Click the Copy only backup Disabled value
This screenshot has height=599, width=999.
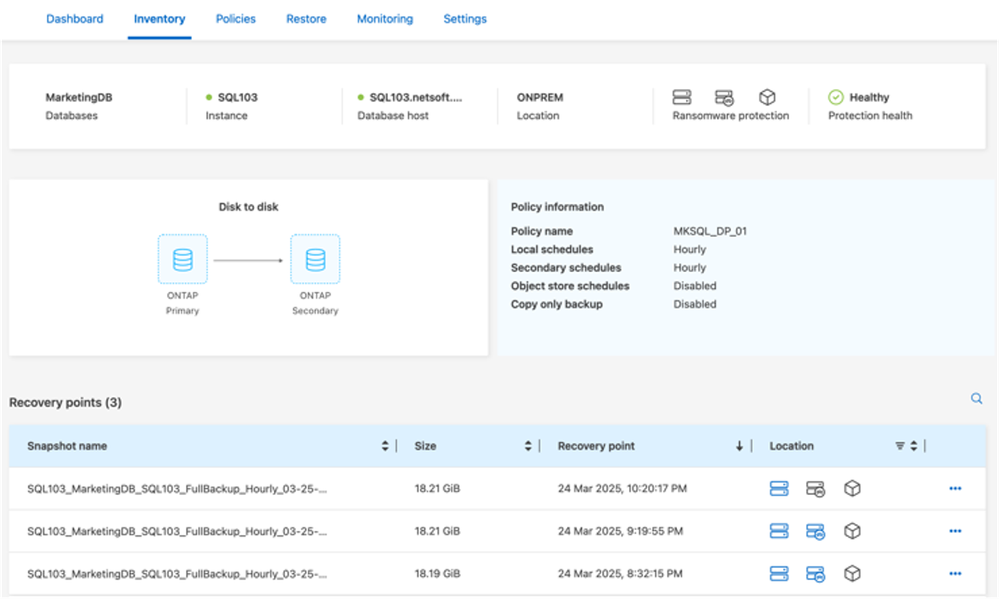pos(695,305)
